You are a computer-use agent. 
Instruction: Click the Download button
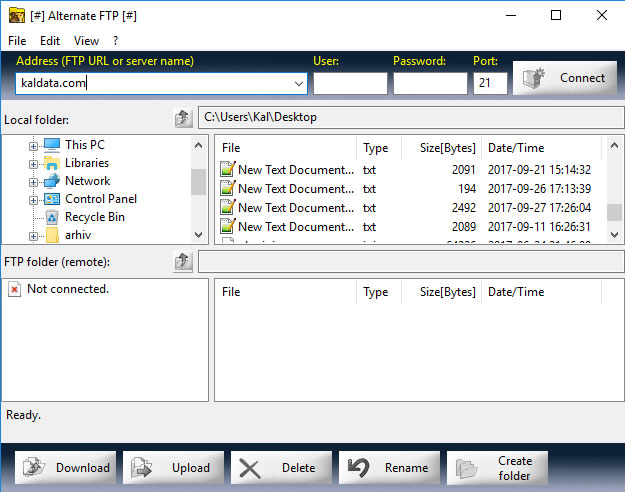click(x=66, y=468)
